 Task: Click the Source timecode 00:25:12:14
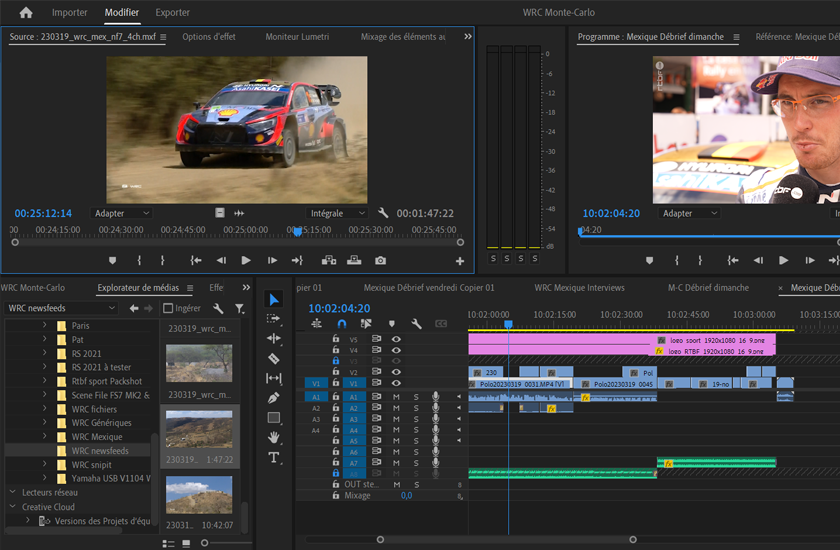click(x=43, y=213)
